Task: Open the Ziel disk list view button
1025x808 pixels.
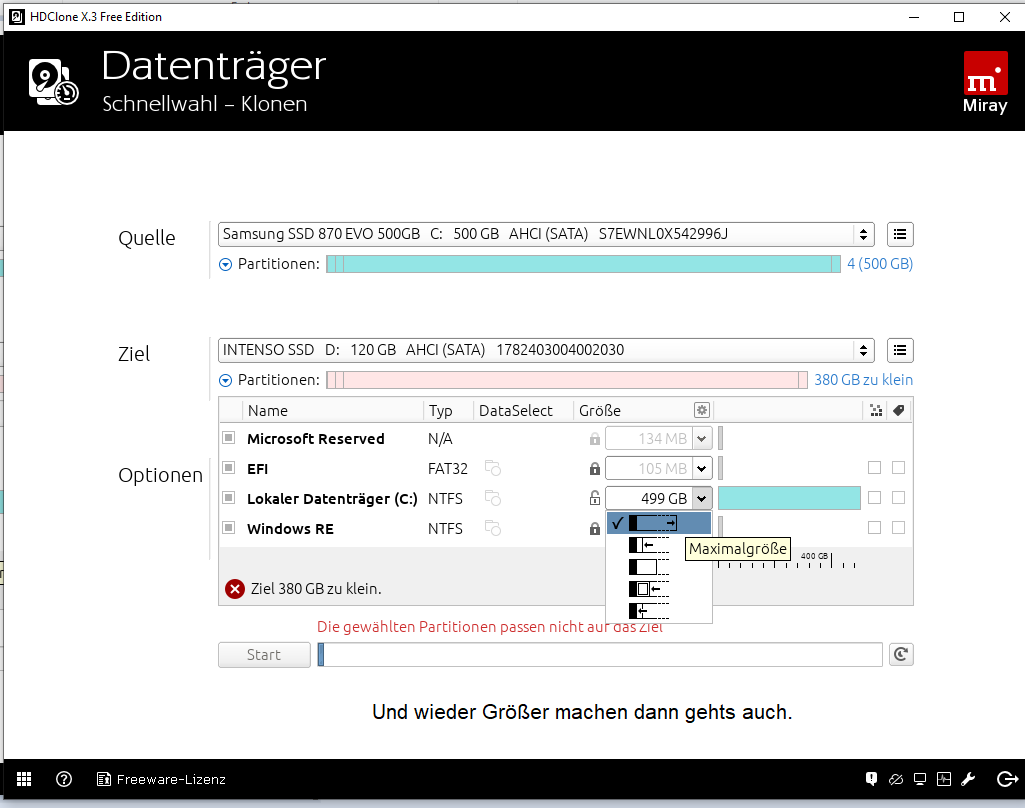Action: click(x=900, y=350)
